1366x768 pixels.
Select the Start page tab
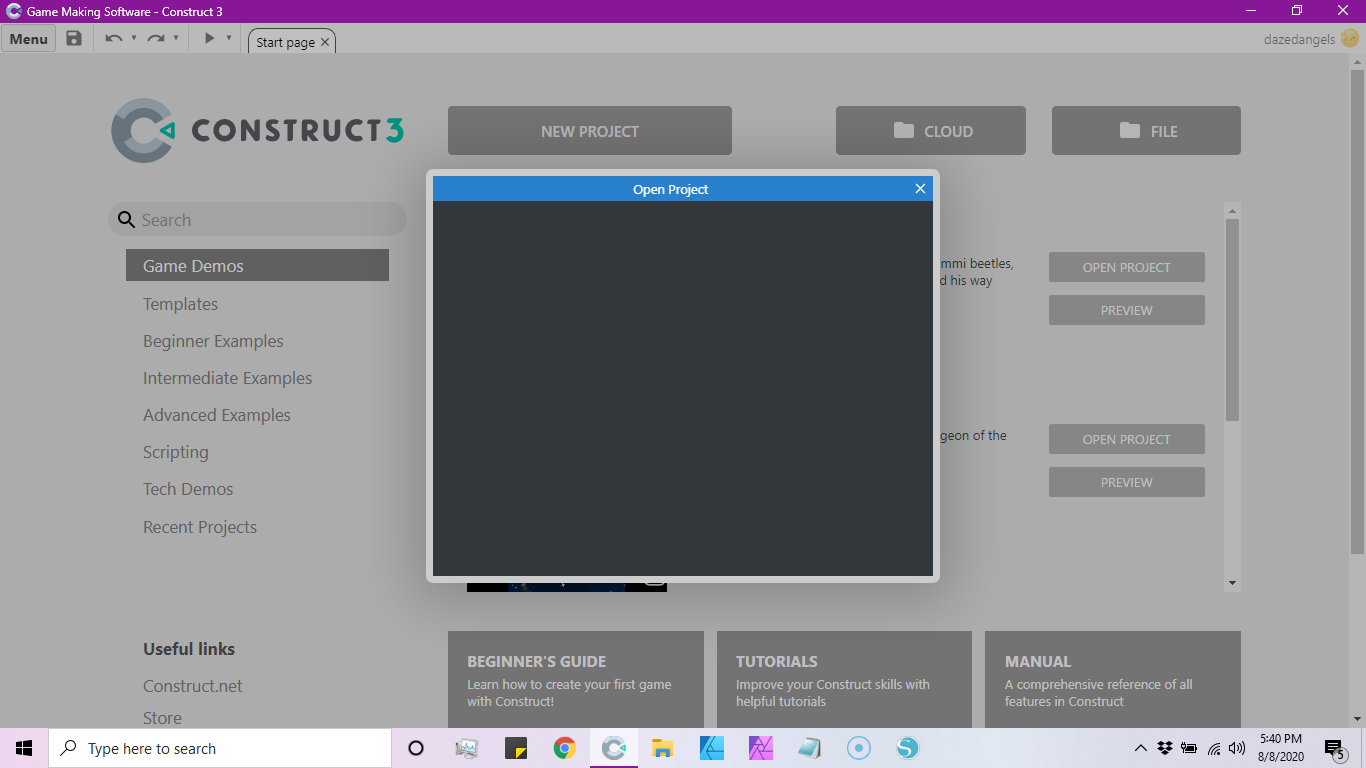pos(286,42)
